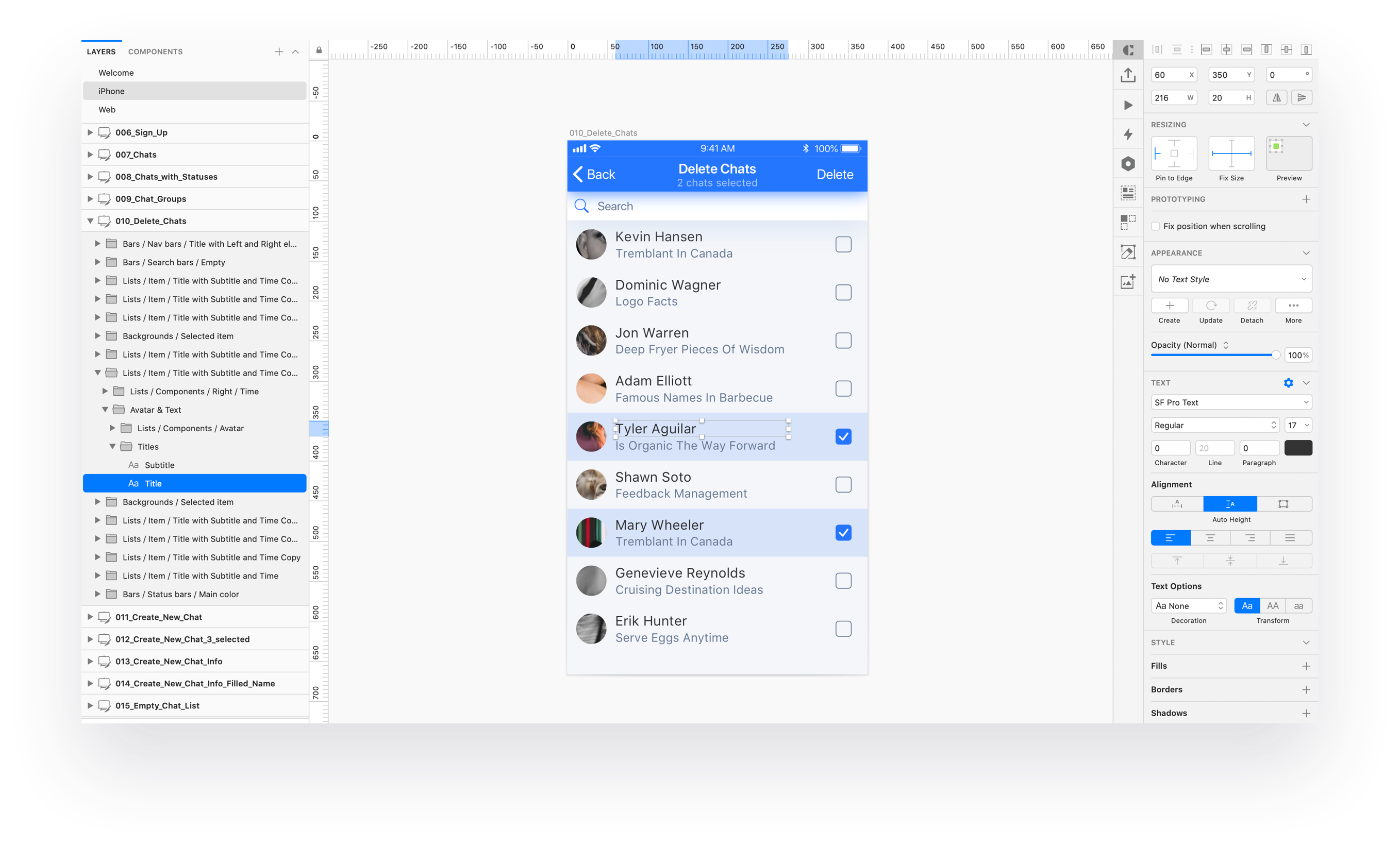
Task: Enable Fix position when scrolling
Action: (x=1156, y=226)
